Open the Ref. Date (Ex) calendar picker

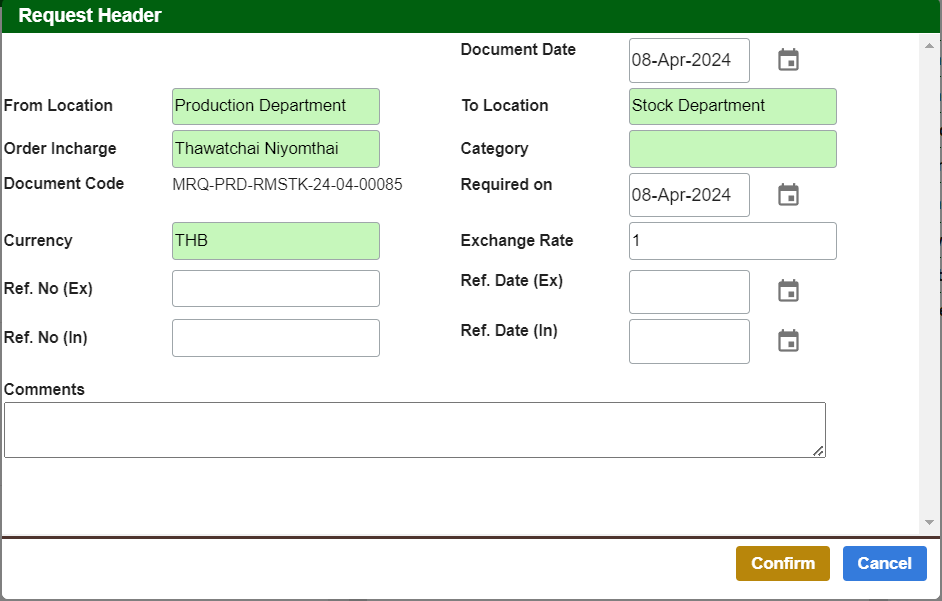[788, 291]
